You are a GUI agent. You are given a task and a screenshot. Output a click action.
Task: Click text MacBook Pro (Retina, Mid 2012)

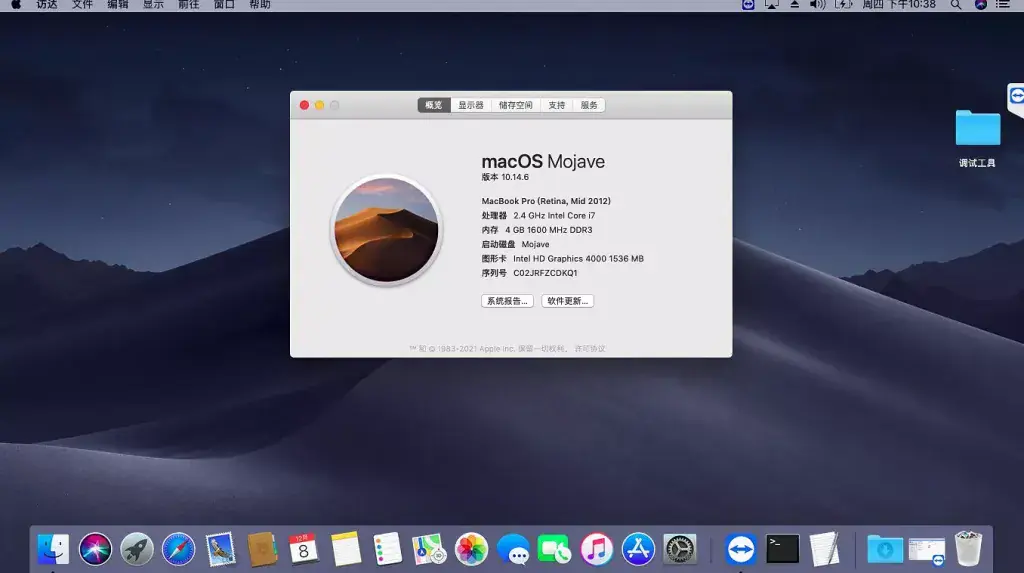tap(546, 201)
